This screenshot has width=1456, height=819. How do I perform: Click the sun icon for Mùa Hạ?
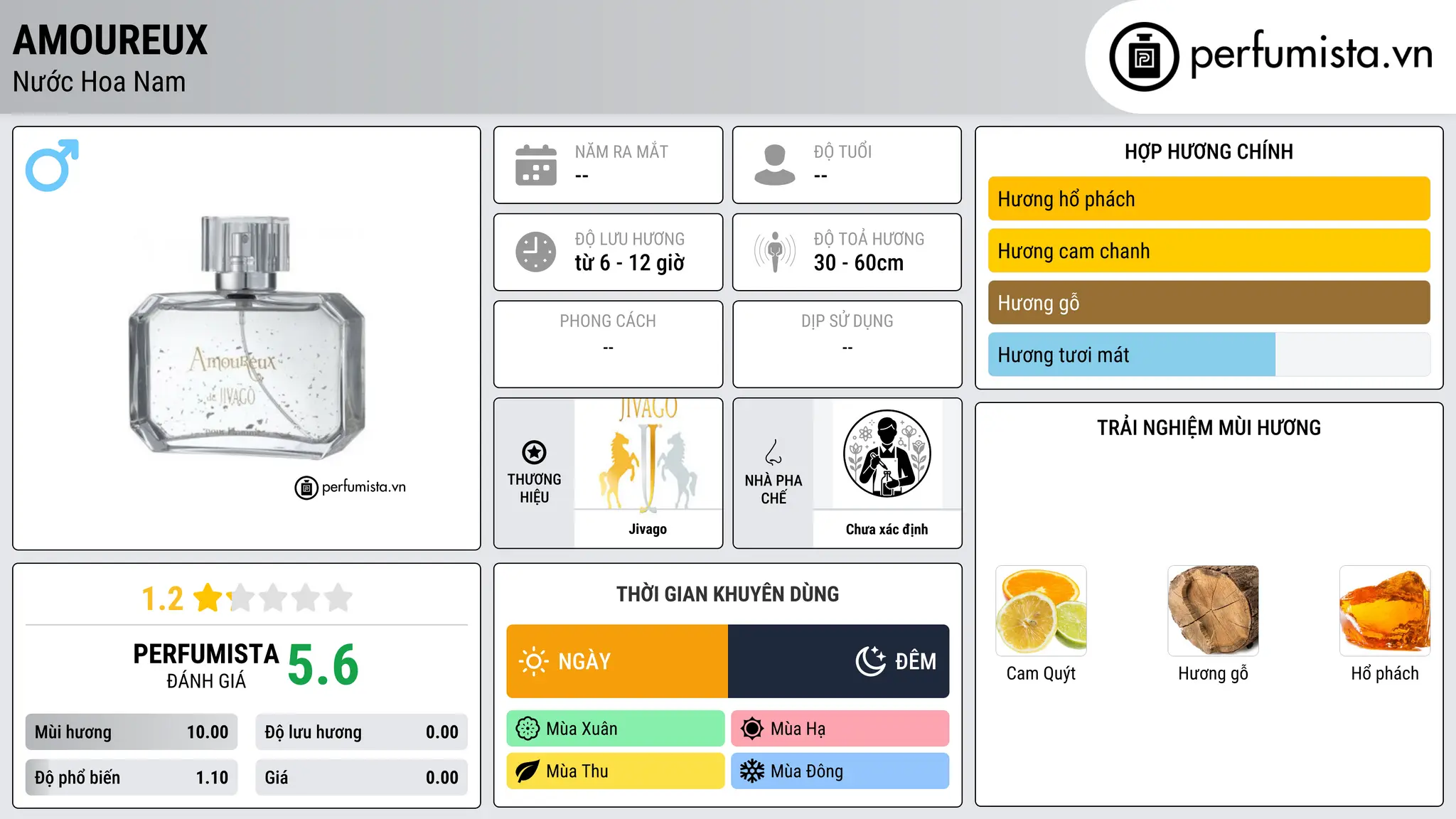point(752,729)
